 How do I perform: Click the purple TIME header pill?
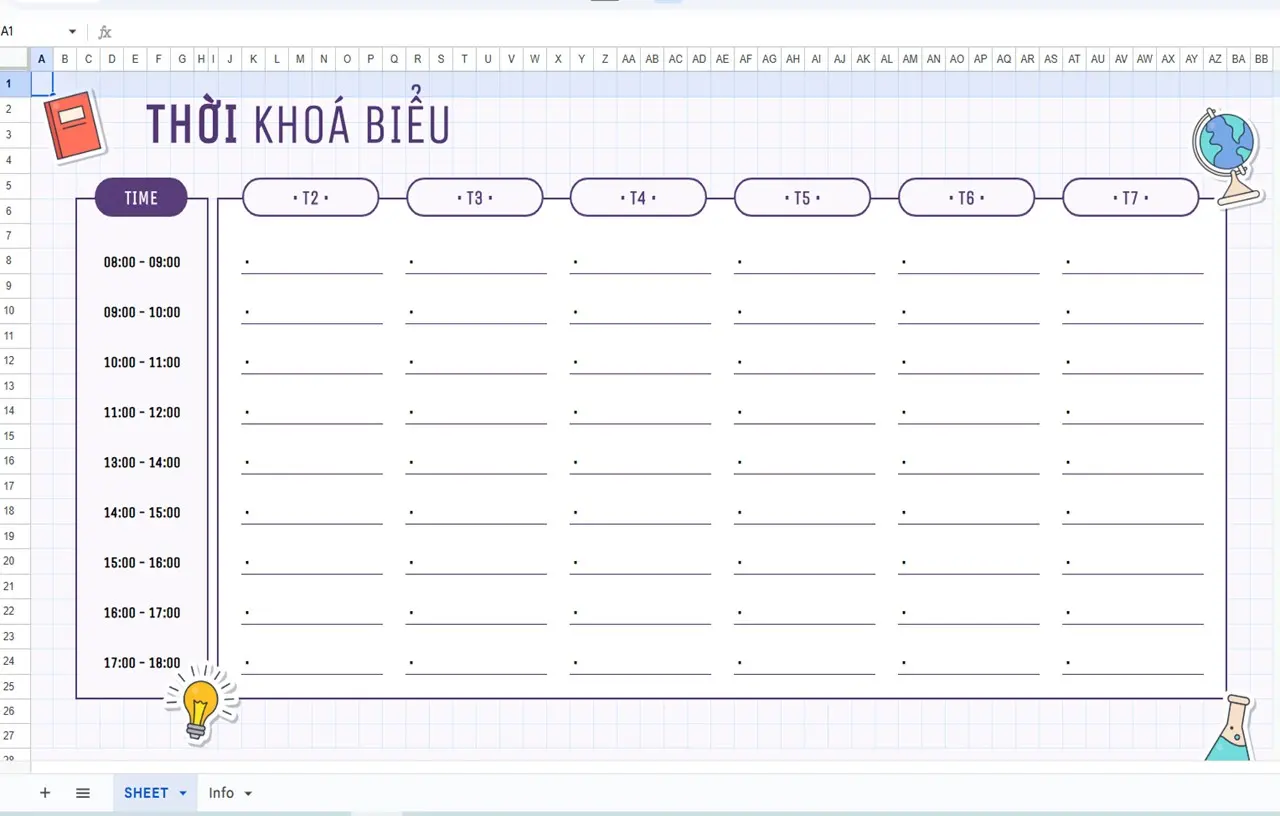pos(141,197)
